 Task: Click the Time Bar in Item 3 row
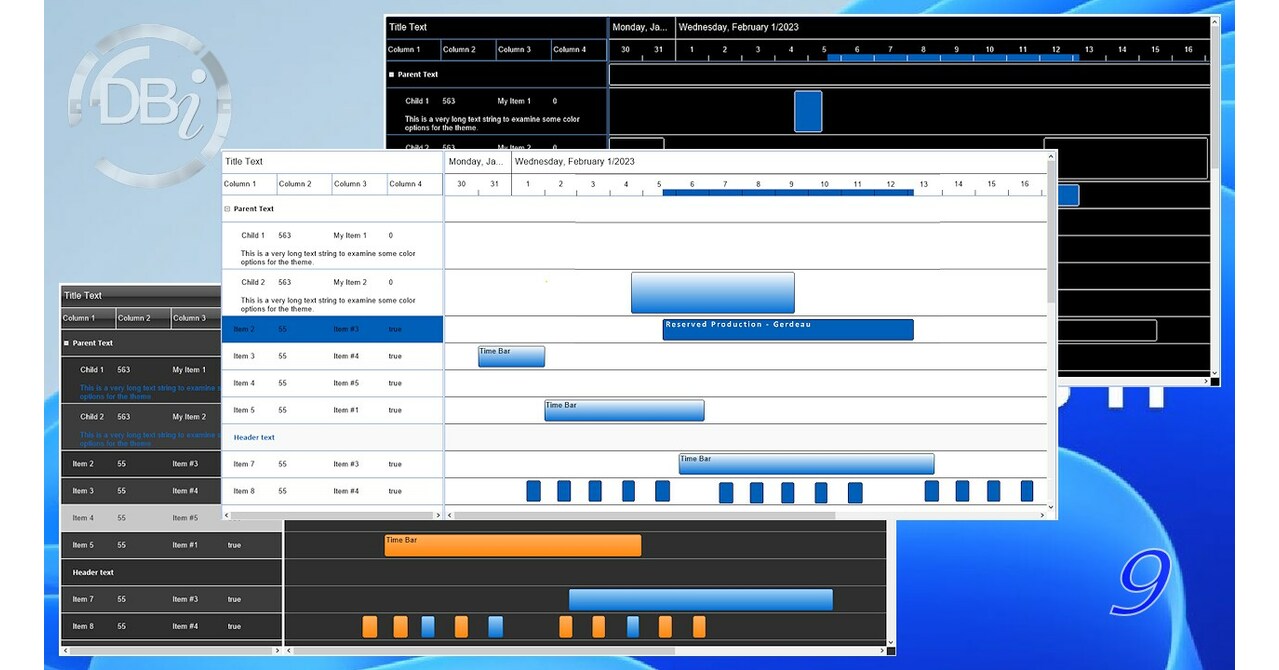tap(510, 356)
